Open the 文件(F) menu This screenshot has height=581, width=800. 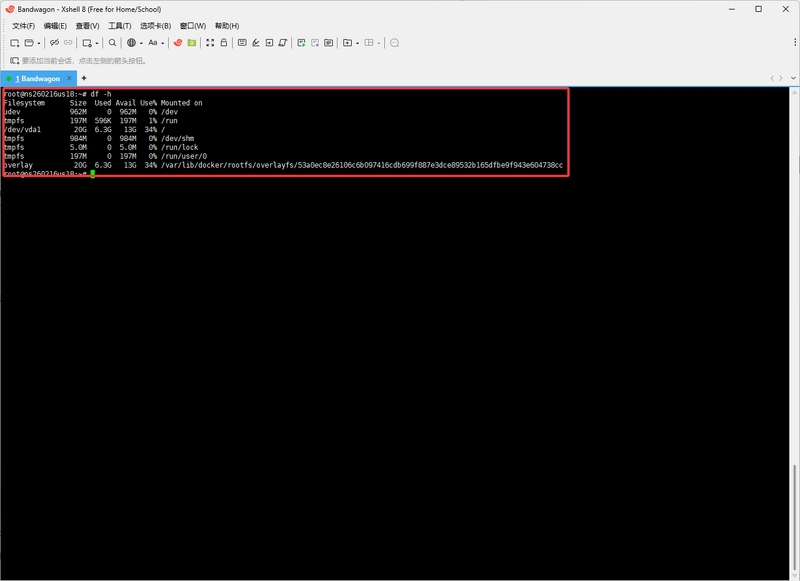click(x=23, y=26)
